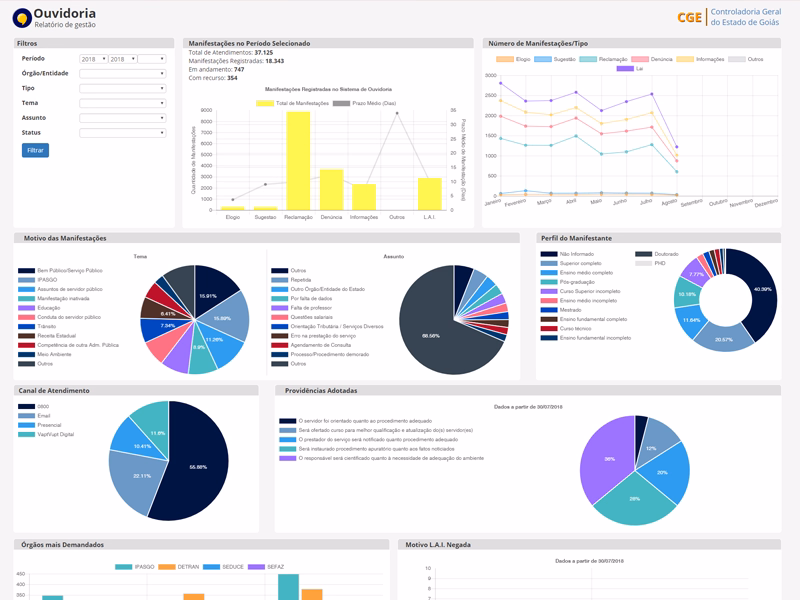Toggle the Elogio legend in line chart

click(513, 59)
